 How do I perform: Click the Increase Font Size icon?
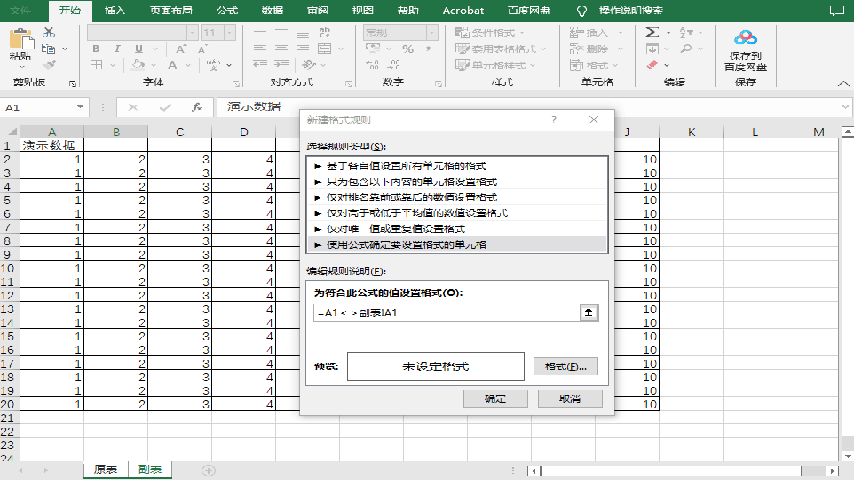[181, 49]
